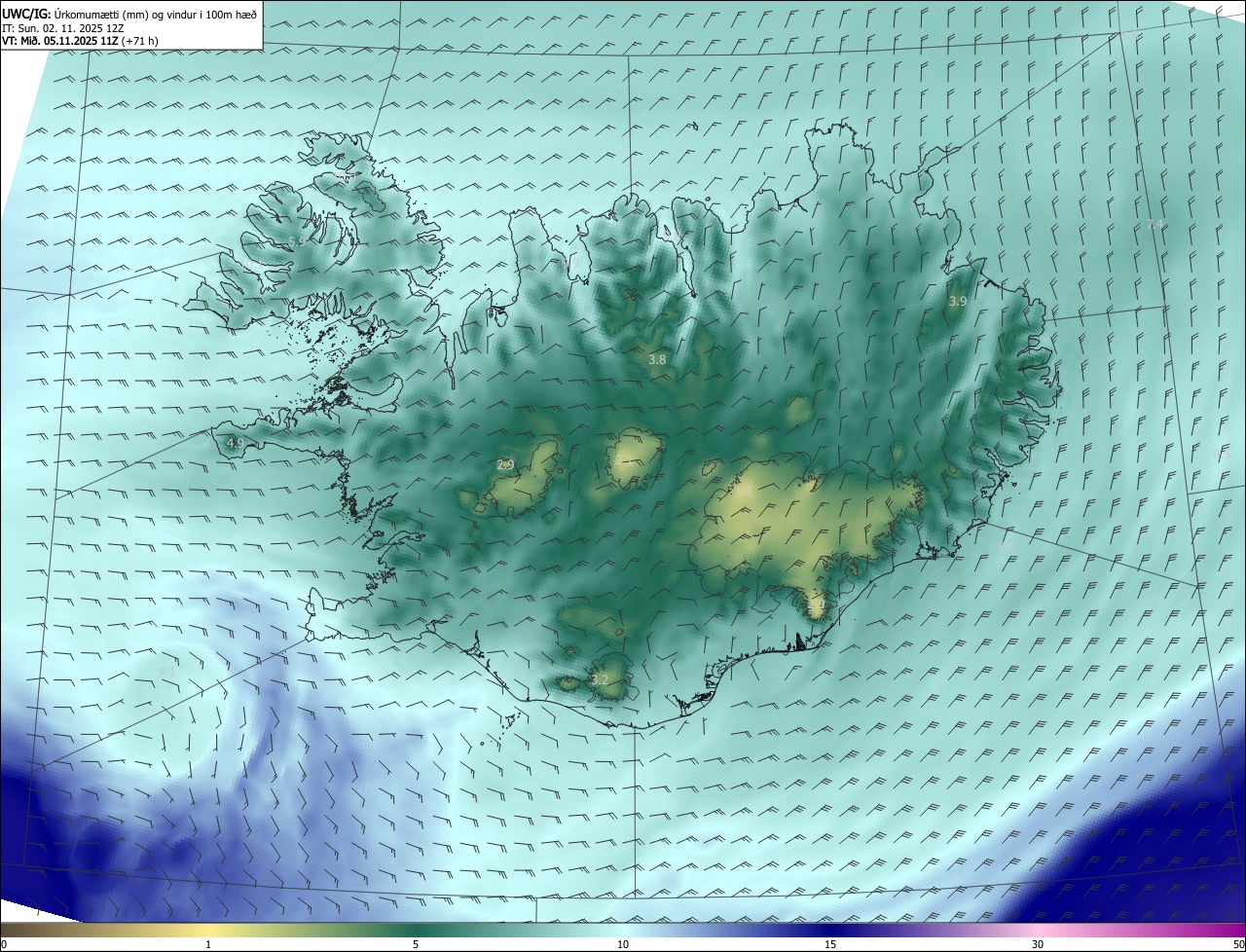Click the title 'UWC/IG: Úrkomumætti (mm) og vindur í 100m hæð'
The image size is (1246, 952).
(x=129, y=15)
